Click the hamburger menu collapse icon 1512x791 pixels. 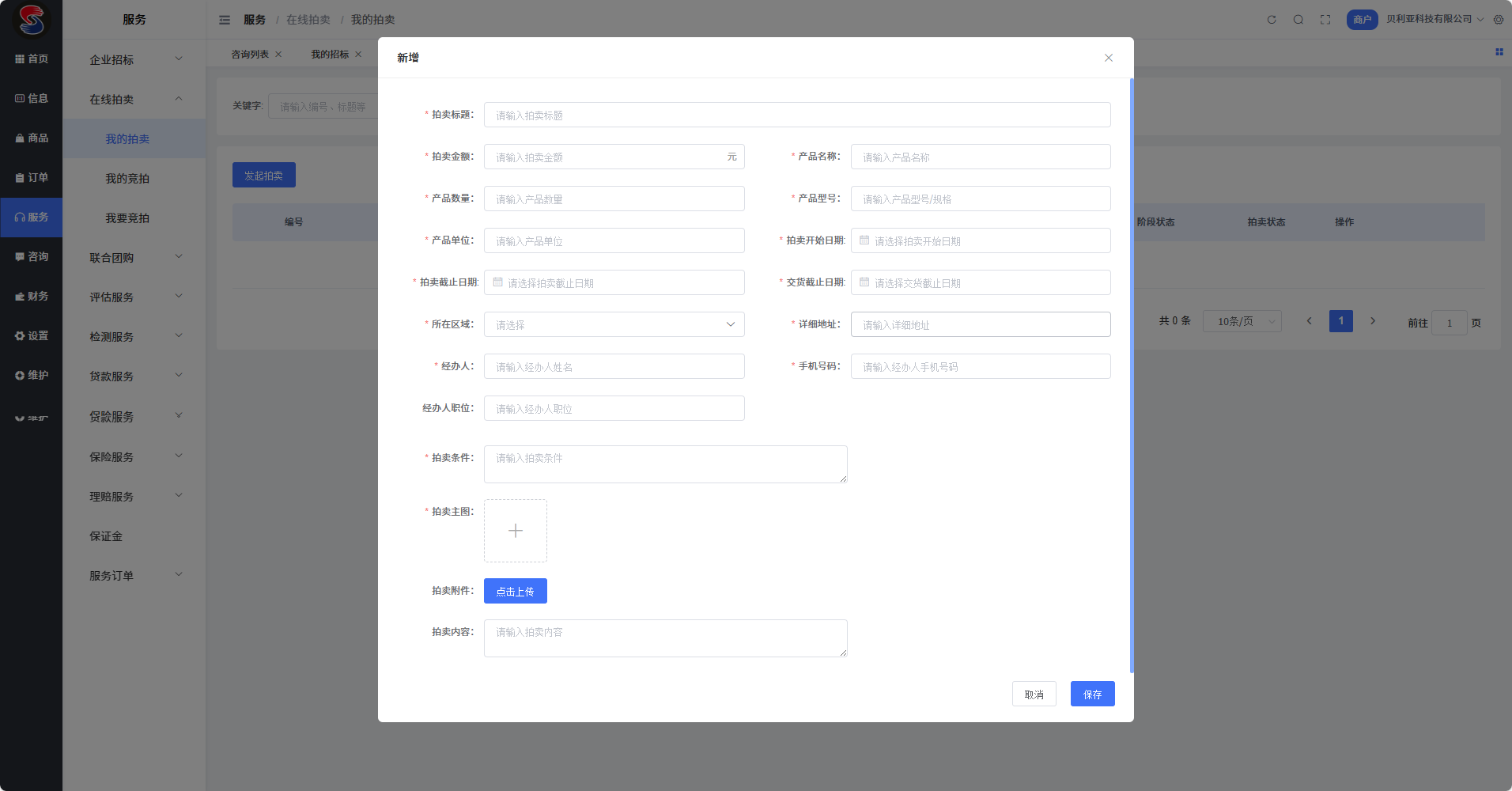pyautogui.click(x=225, y=20)
